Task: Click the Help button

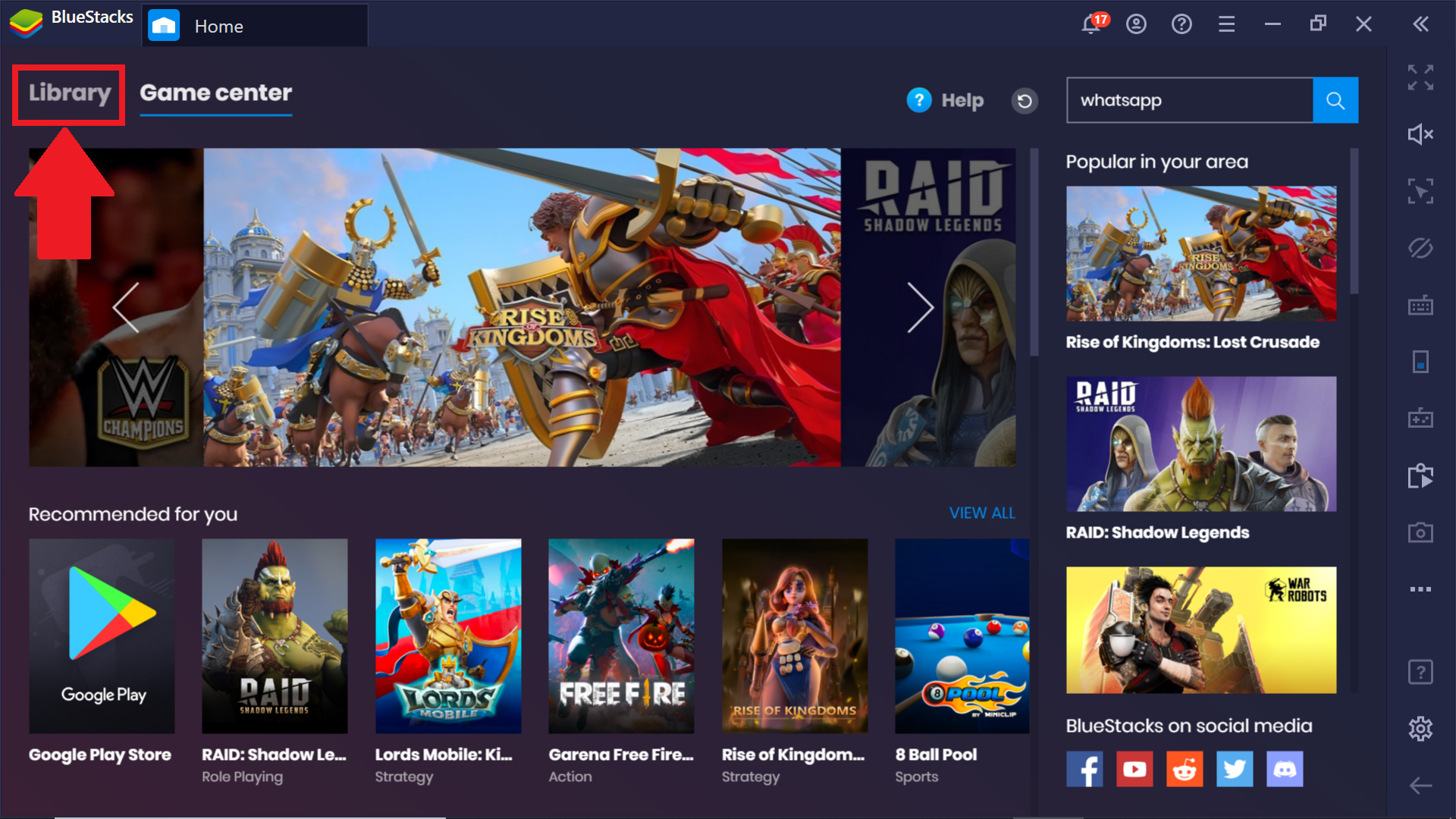Action: pos(945,100)
